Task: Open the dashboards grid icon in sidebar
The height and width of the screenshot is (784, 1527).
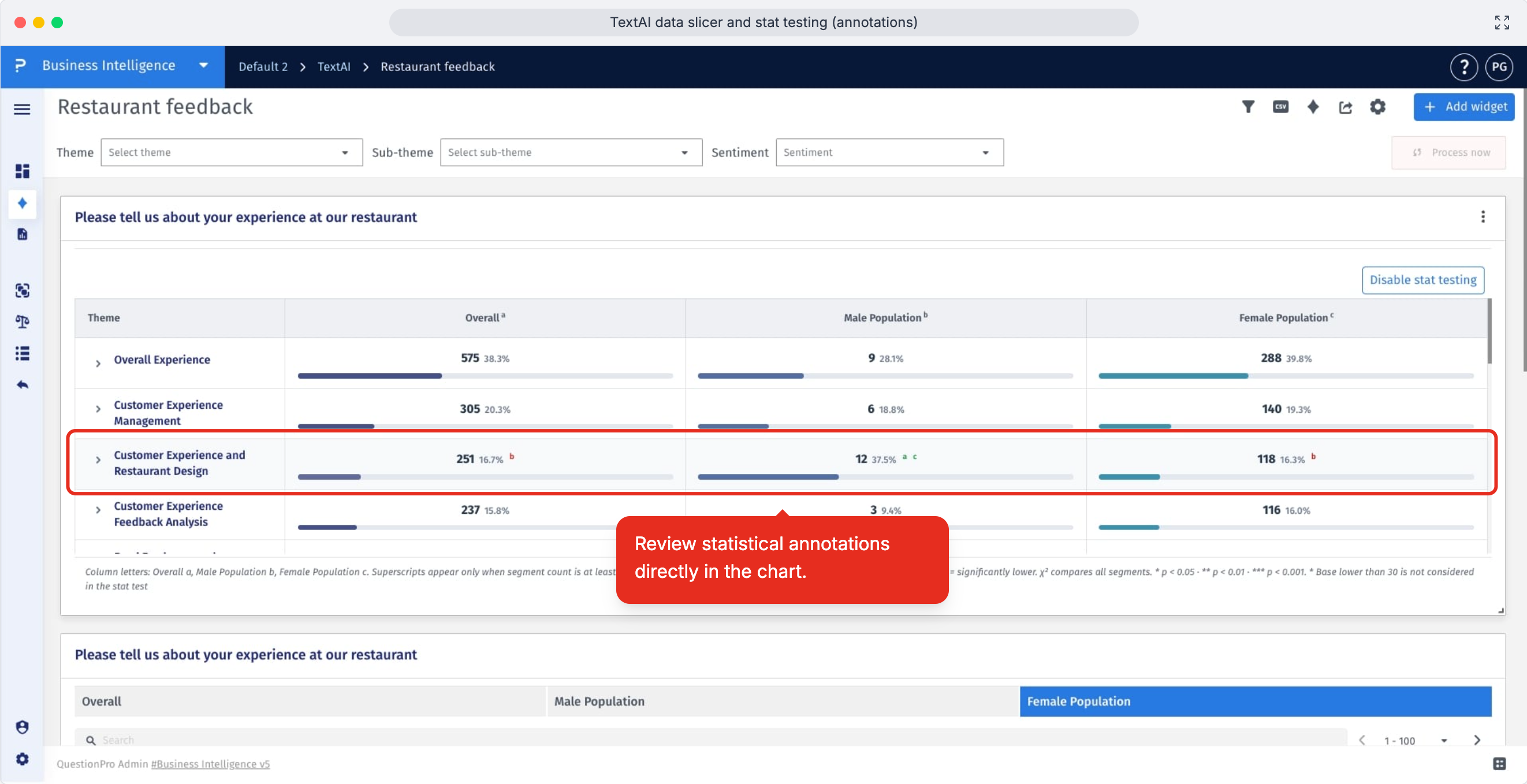Action: tap(22, 171)
